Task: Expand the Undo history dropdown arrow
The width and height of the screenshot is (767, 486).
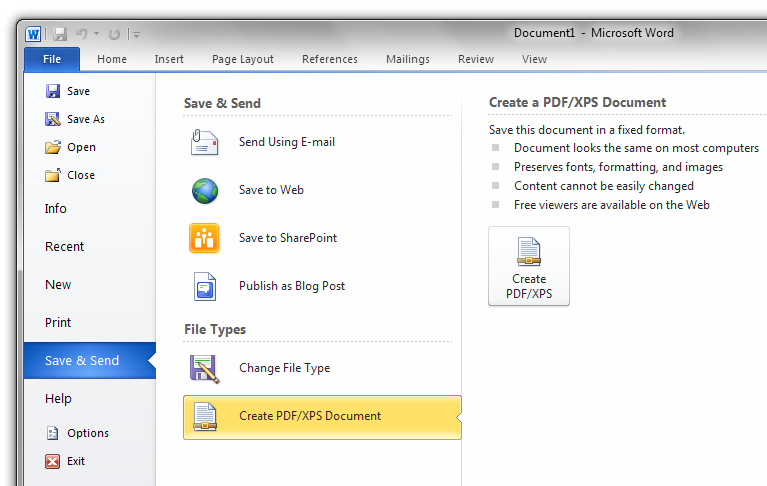Action: click(x=98, y=34)
